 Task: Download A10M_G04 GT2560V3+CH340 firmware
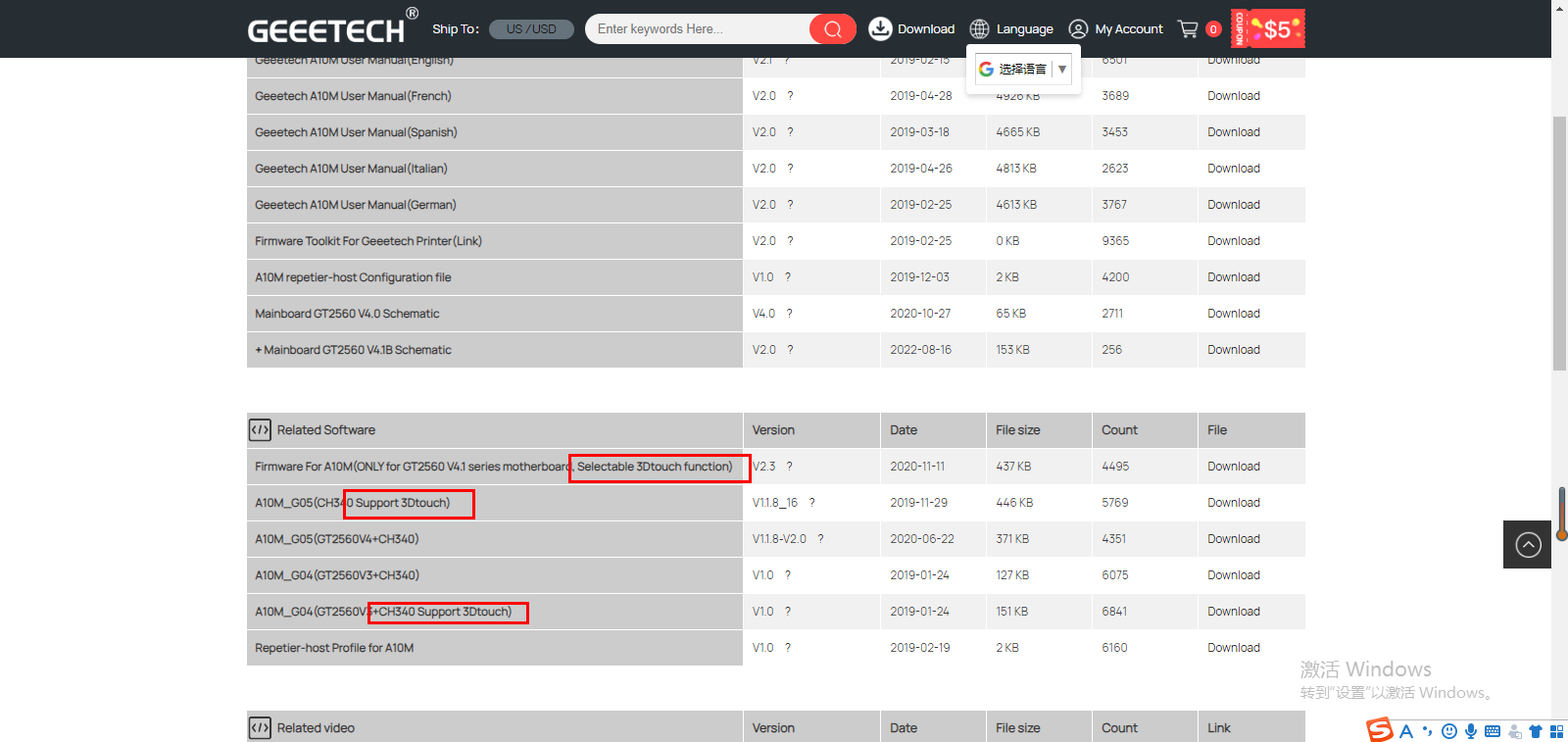pos(1234,575)
